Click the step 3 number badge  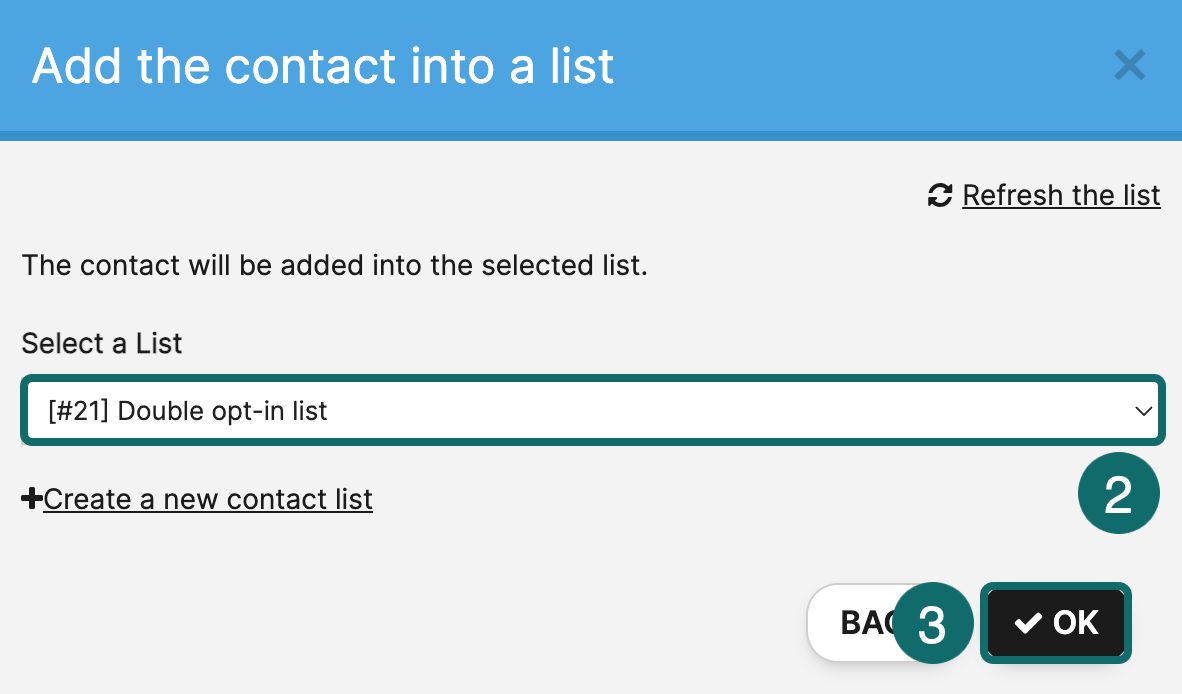(x=931, y=624)
